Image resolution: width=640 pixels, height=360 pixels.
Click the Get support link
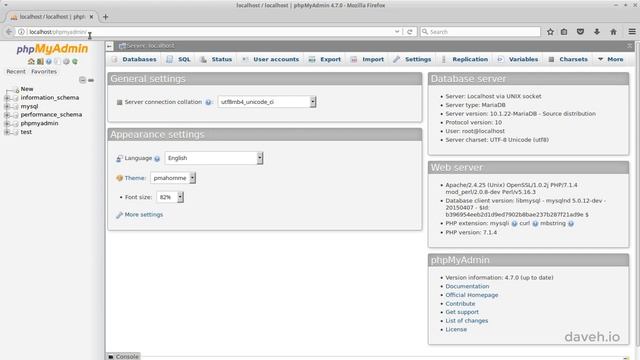click(462, 312)
